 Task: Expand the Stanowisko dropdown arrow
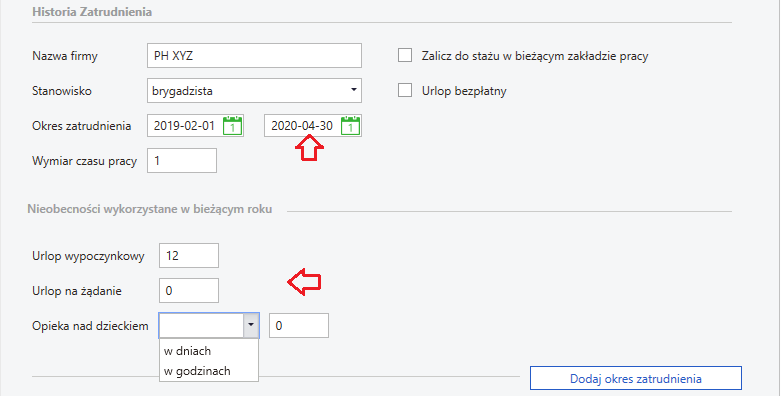354,90
